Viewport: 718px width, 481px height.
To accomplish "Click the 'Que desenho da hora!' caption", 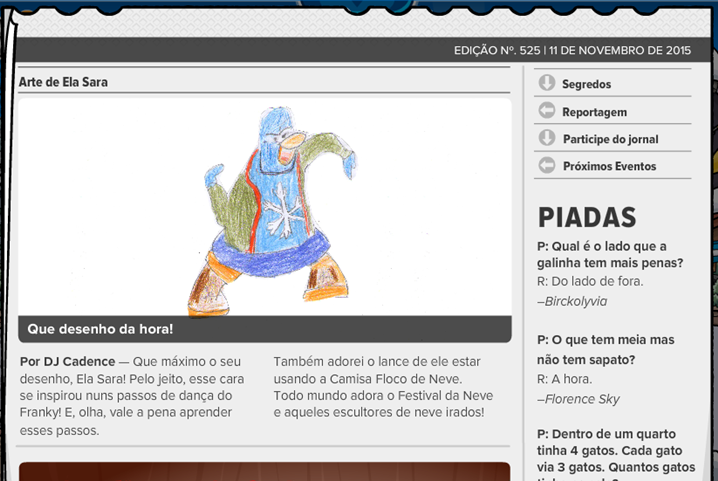I will [x=100, y=329].
